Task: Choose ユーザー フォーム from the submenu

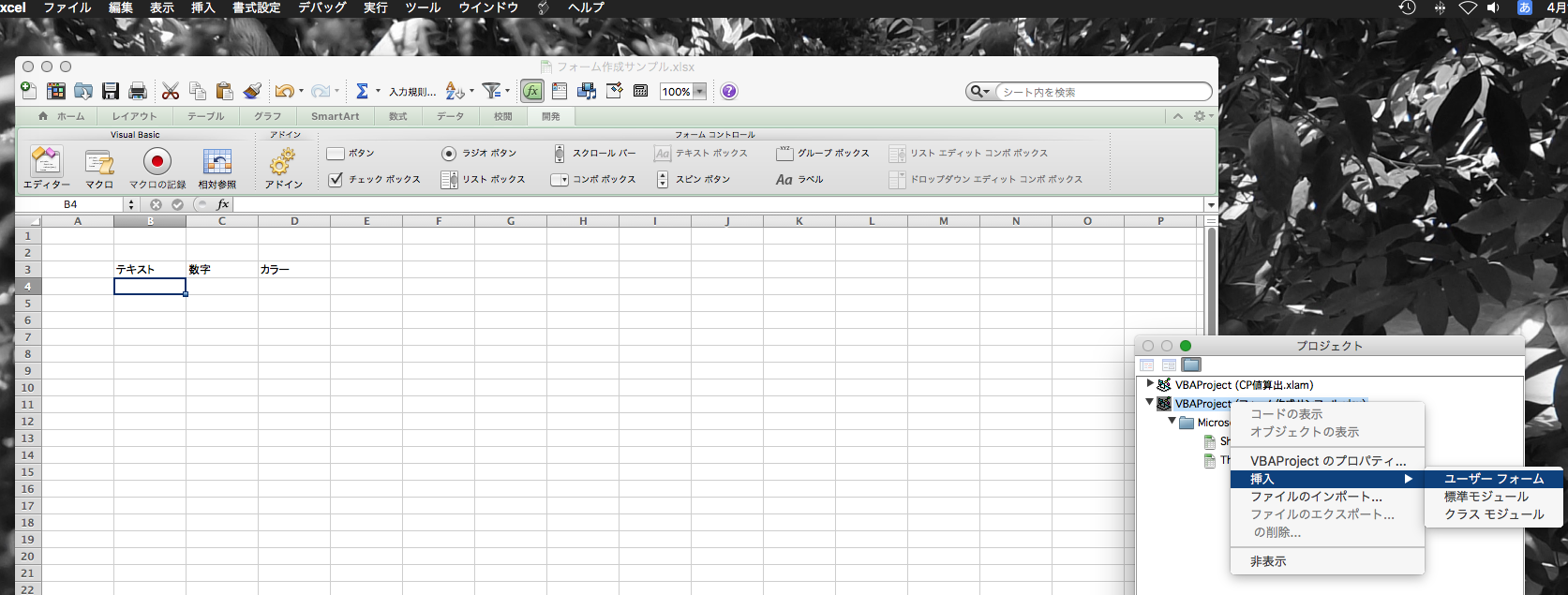Action: pos(1493,479)
